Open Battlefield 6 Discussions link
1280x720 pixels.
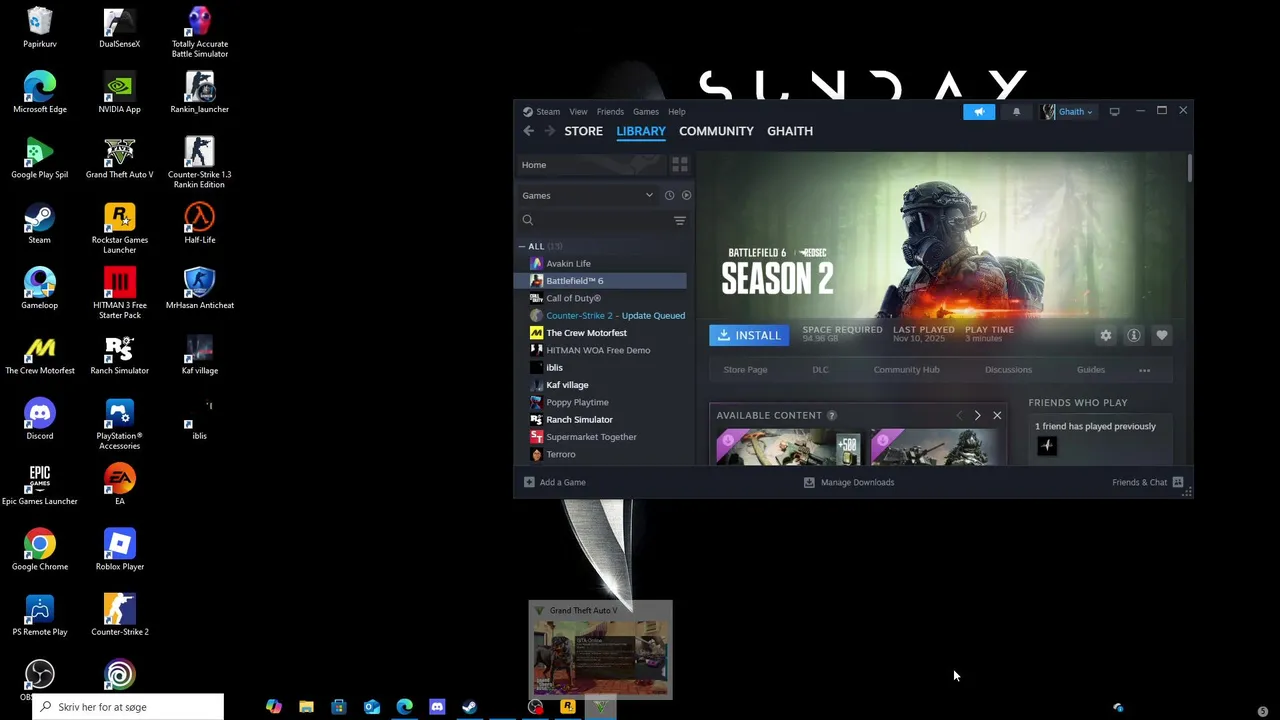pos(1008,370)
